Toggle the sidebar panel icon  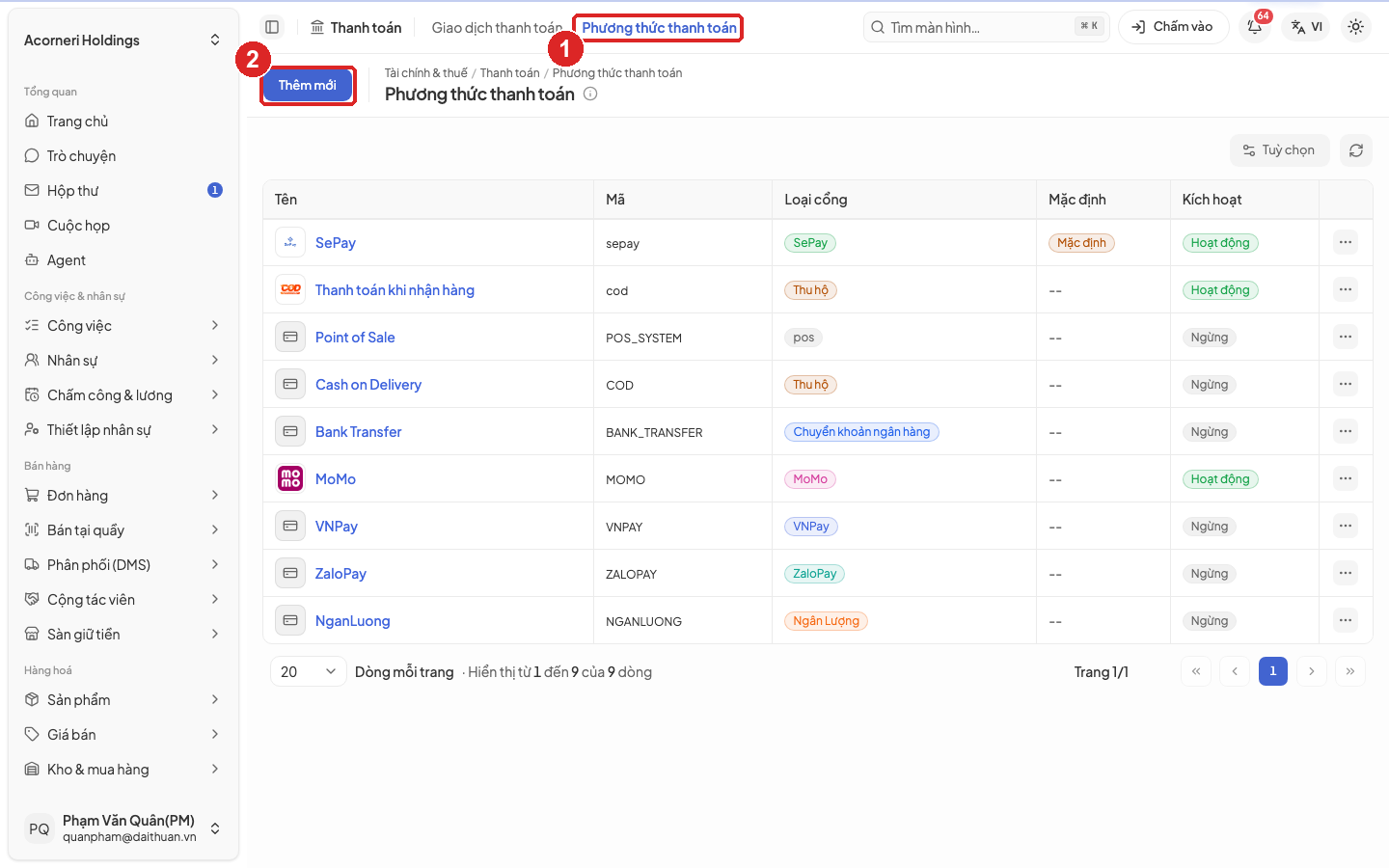coord(272,27)
